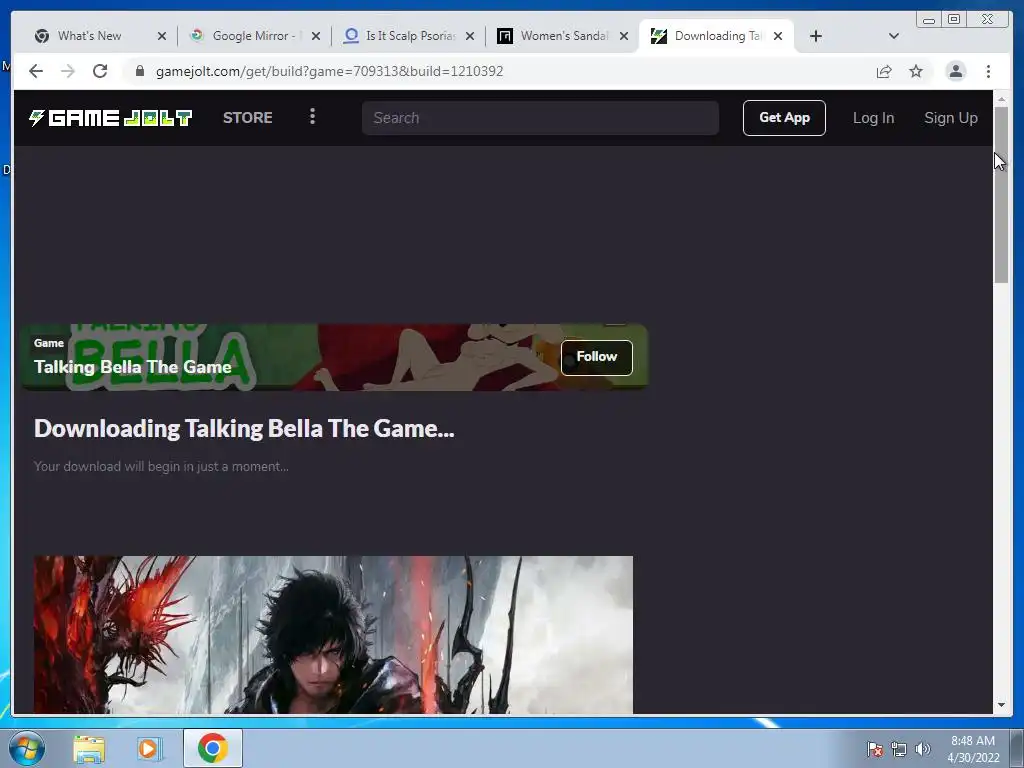Open Action Center flag tray icon
This screenshot has height=768, width=1024.
[875, 748]
